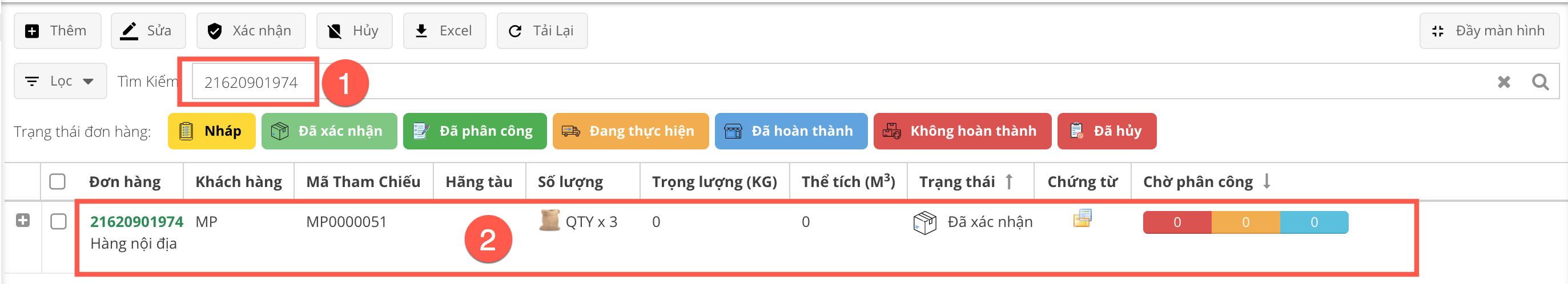The height and width of the screenshot is (284, 1568).
Task: Open the document icon in Chứng từ column
Action: click(x=1081, y=218)
